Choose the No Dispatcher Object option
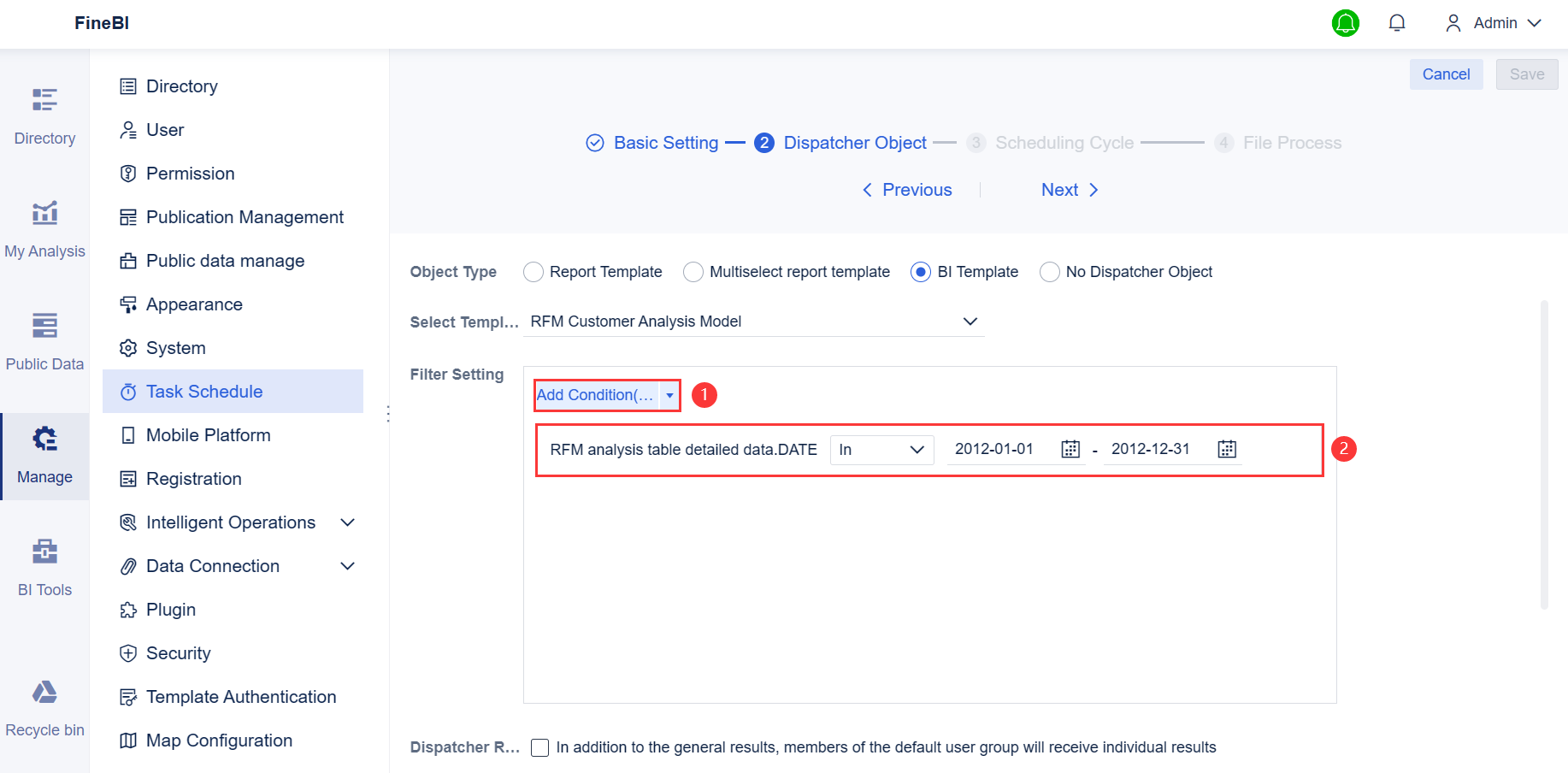 pos(1050,272)
